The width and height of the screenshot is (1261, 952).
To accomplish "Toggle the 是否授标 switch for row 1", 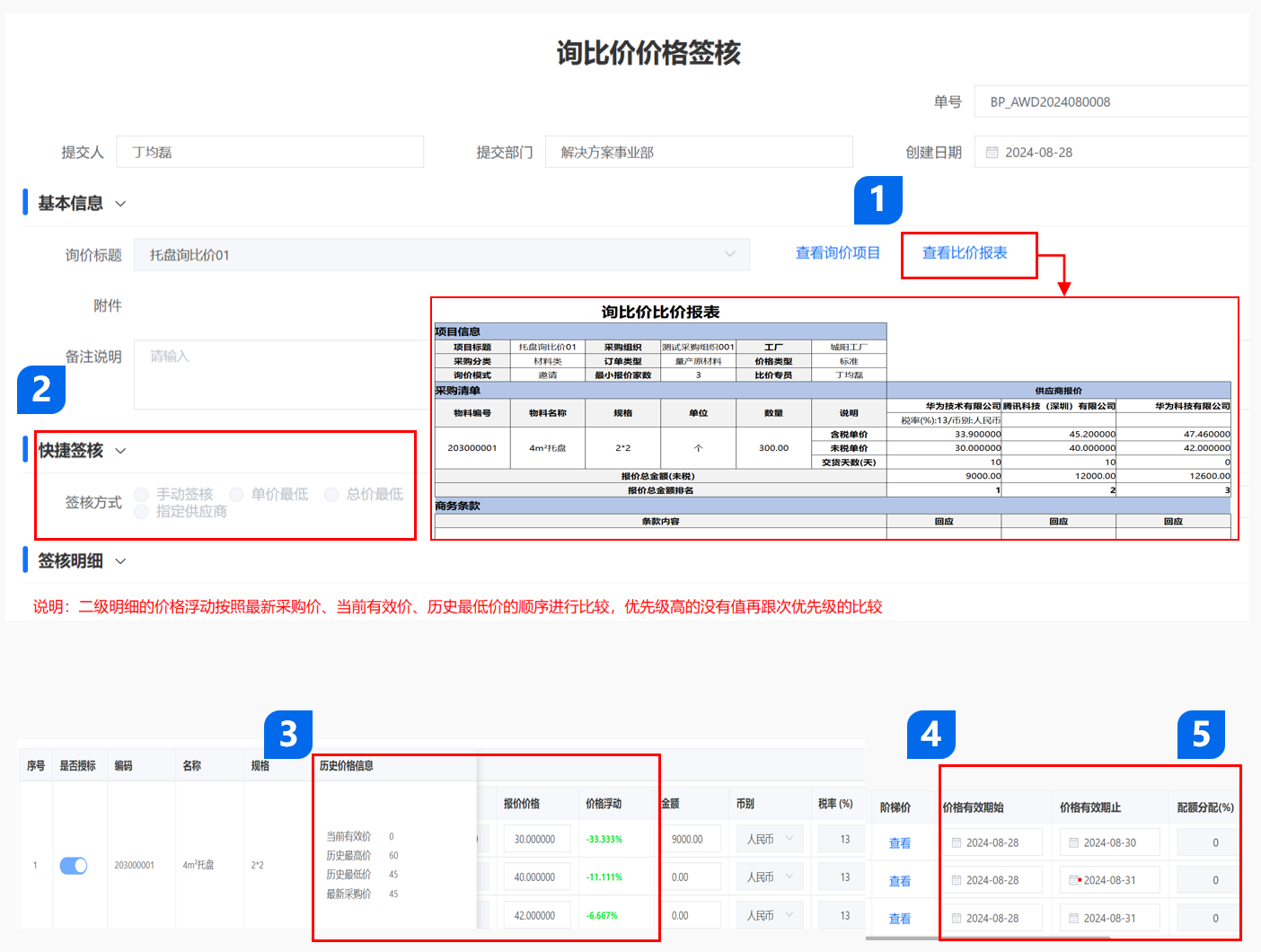I will click(x=74, y=865).
